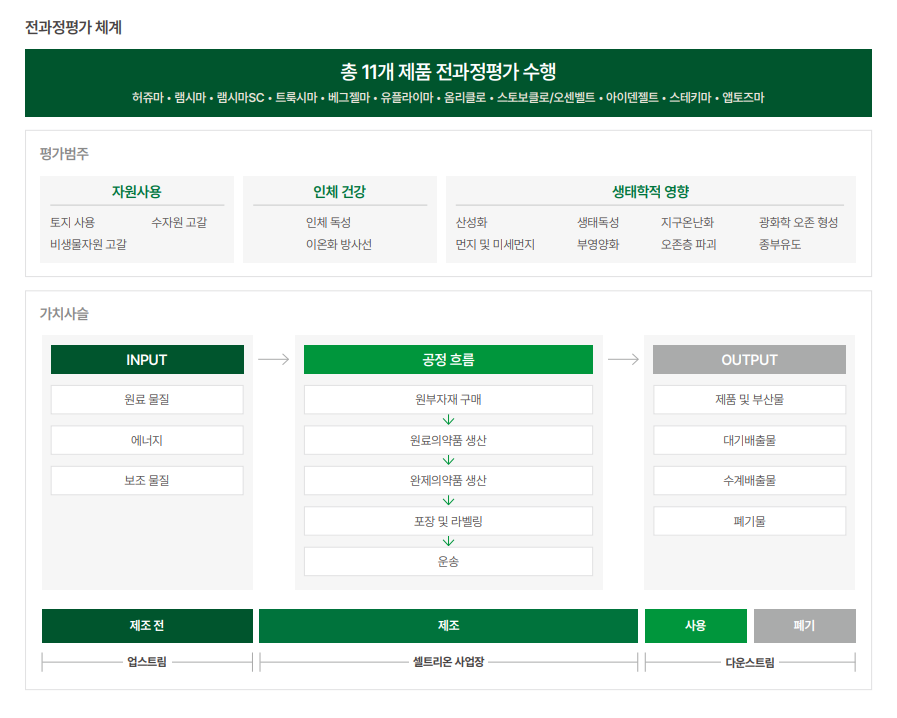Screen dimensions: 897x718
Task: Click green down arrow below 원부자재 구매
Action: click(x=448, y=420)
